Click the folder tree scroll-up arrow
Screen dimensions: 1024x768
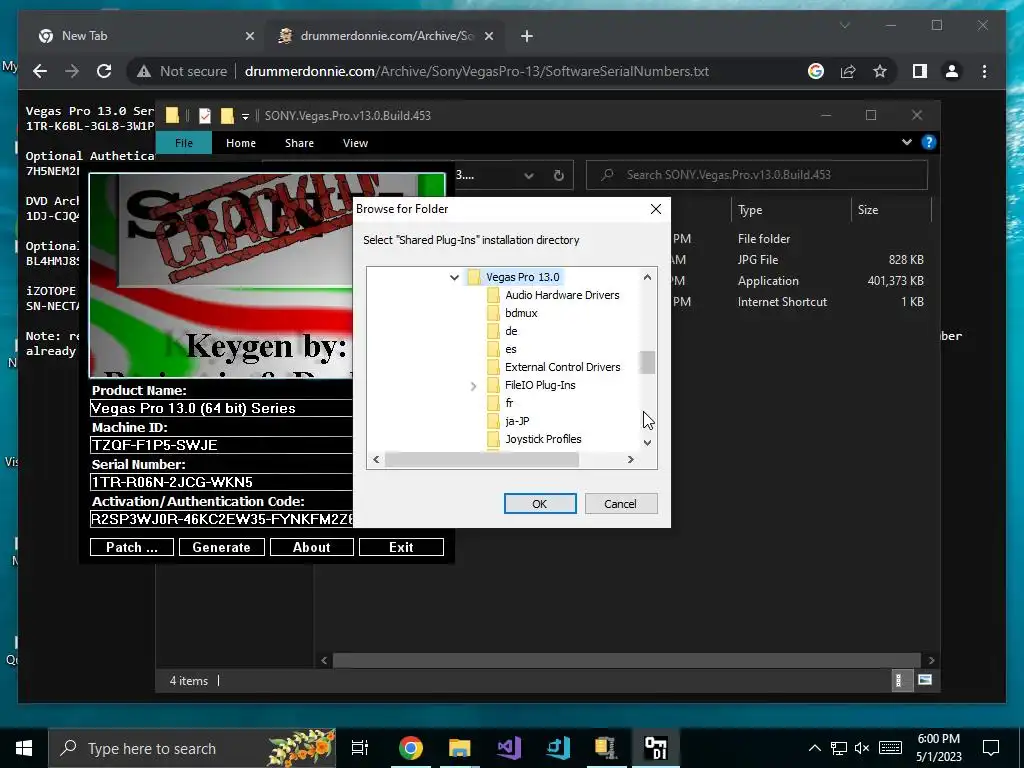(x=647, y=277)
